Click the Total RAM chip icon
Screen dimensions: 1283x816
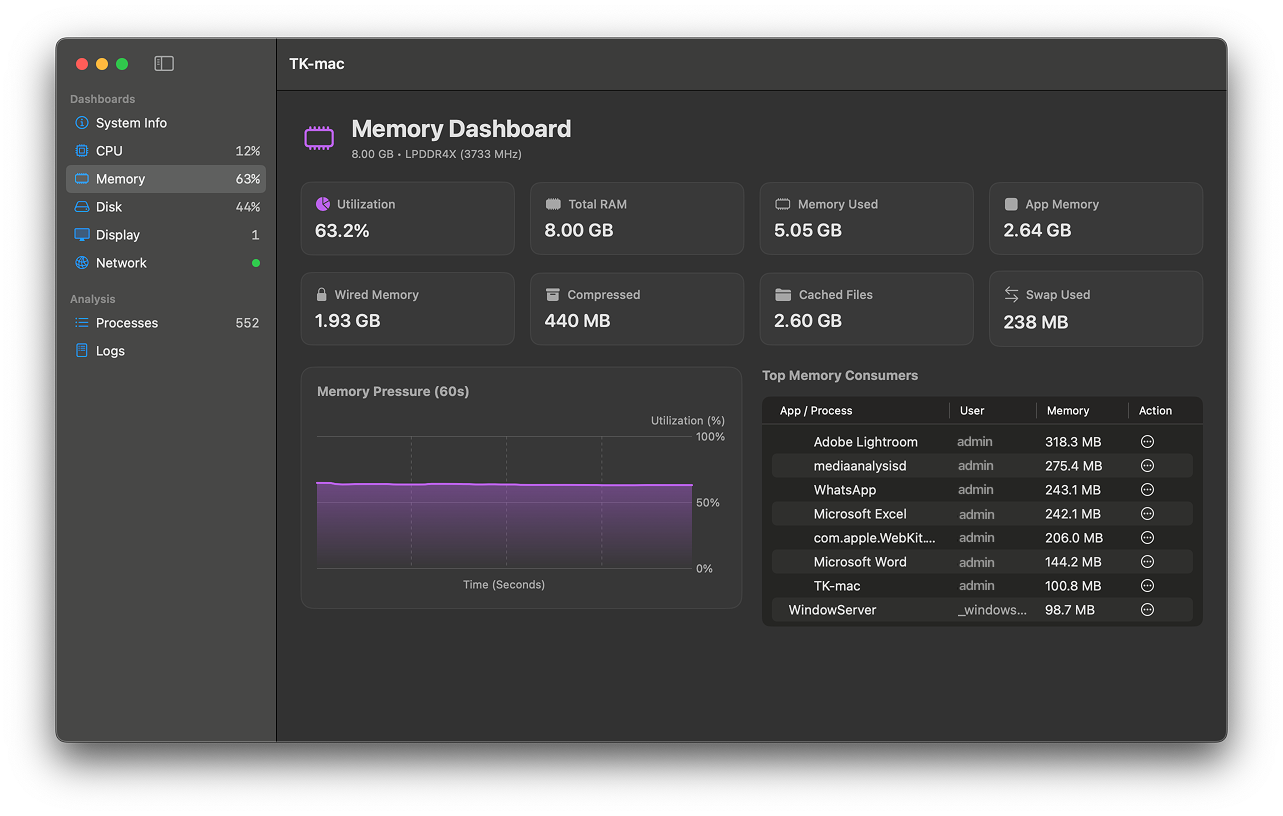click(554, 203)
